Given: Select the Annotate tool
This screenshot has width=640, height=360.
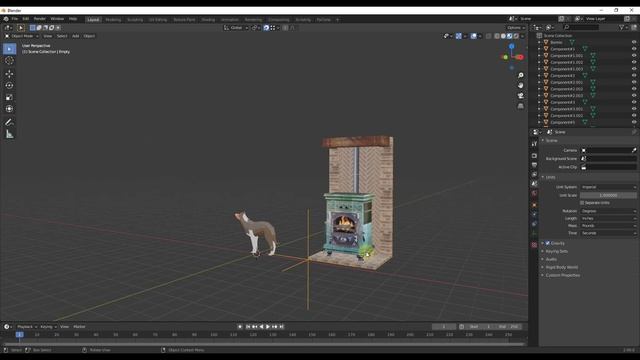Looking at the screenshot, I should tap(9, 122).
